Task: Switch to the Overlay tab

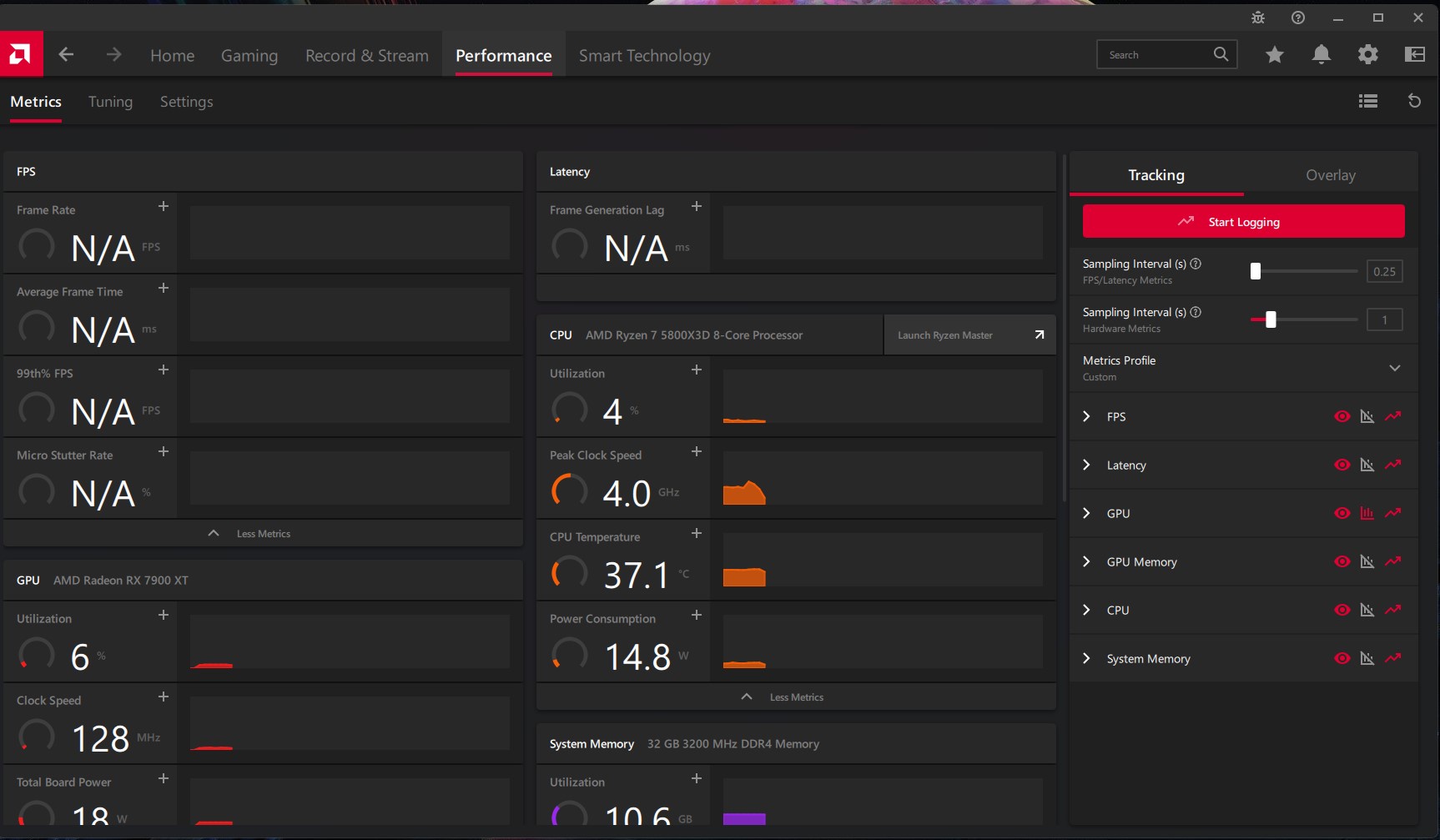Action: click(x=1331, y=174)
